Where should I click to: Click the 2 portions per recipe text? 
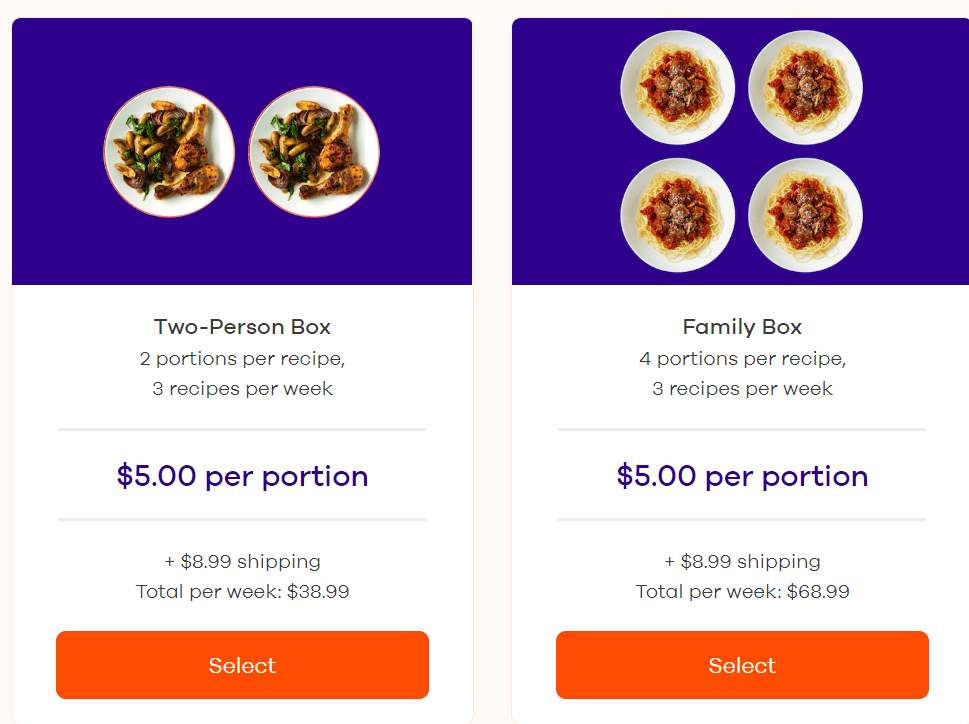pyautogui.click(x=241, y=358)
